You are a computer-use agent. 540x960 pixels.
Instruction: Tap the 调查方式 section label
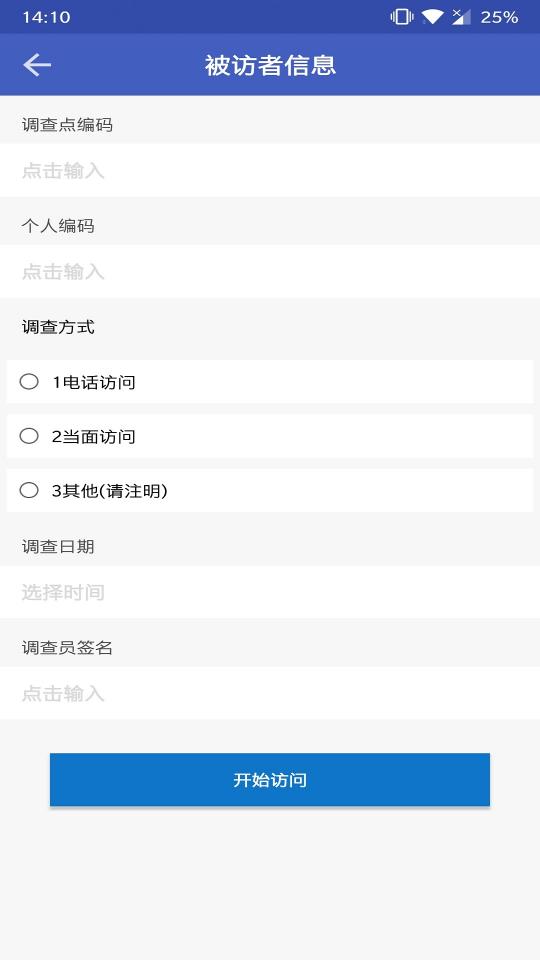pyautogui.click(x=58, y=327)
